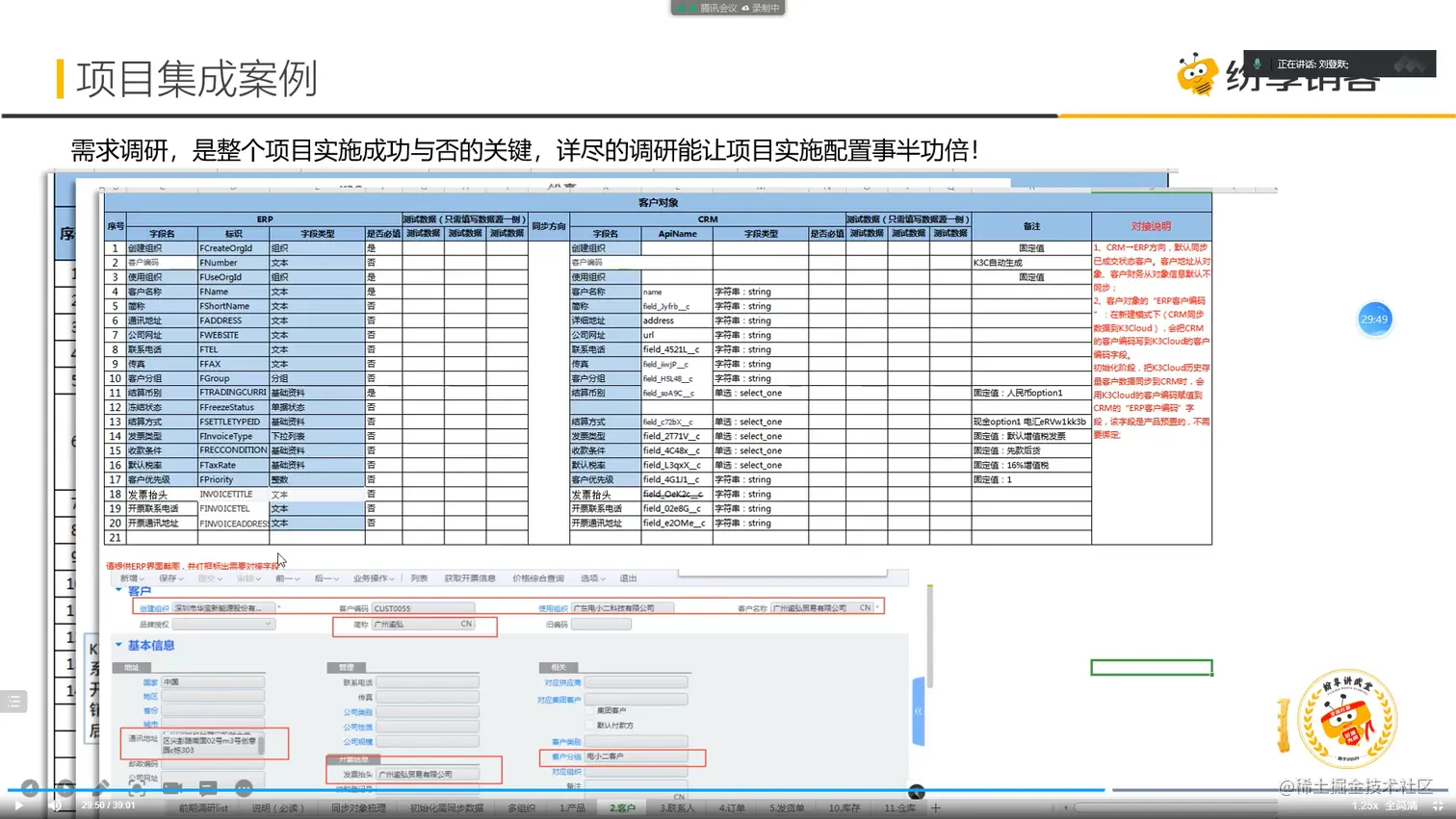Viewport: 1456px width, 819px height.
Task: Switch to the 4.订单 sheet tab
Action: (732, 807)
